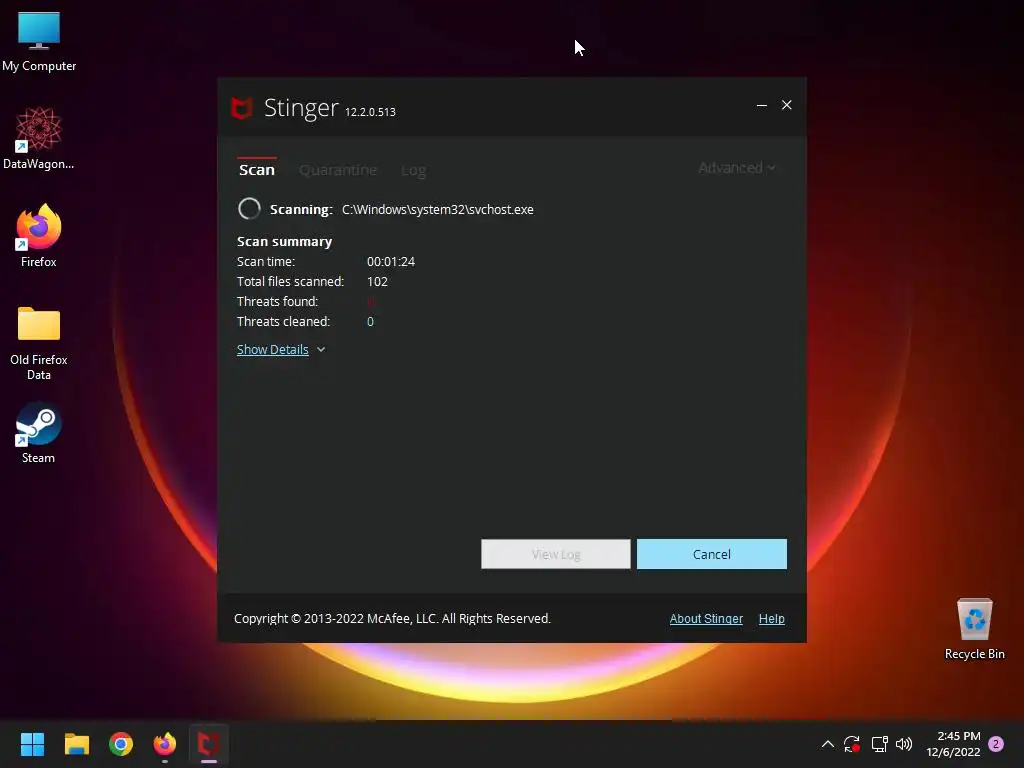Click the version number 12.2.0.513
The width and height of the screenshot is (1024, 768).
pyautogui.click(x=370, y=112)
